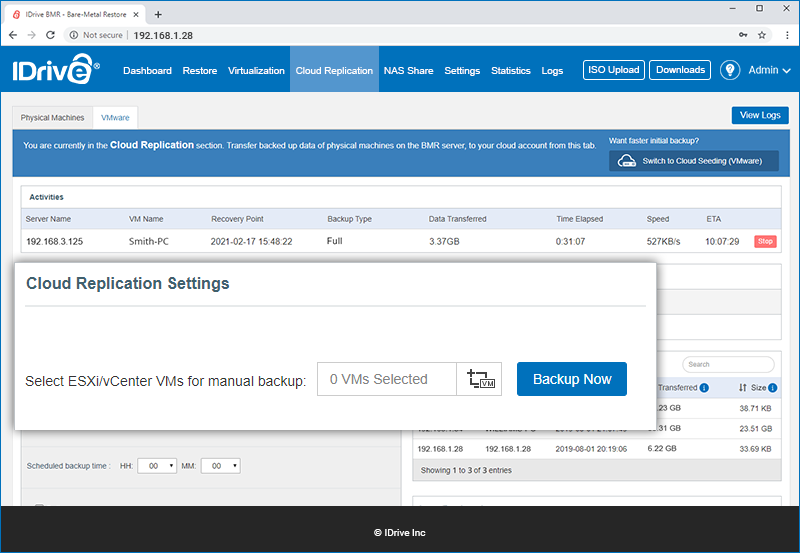
Task: Click the Full backup type value
Action: (x=335, y=241)
